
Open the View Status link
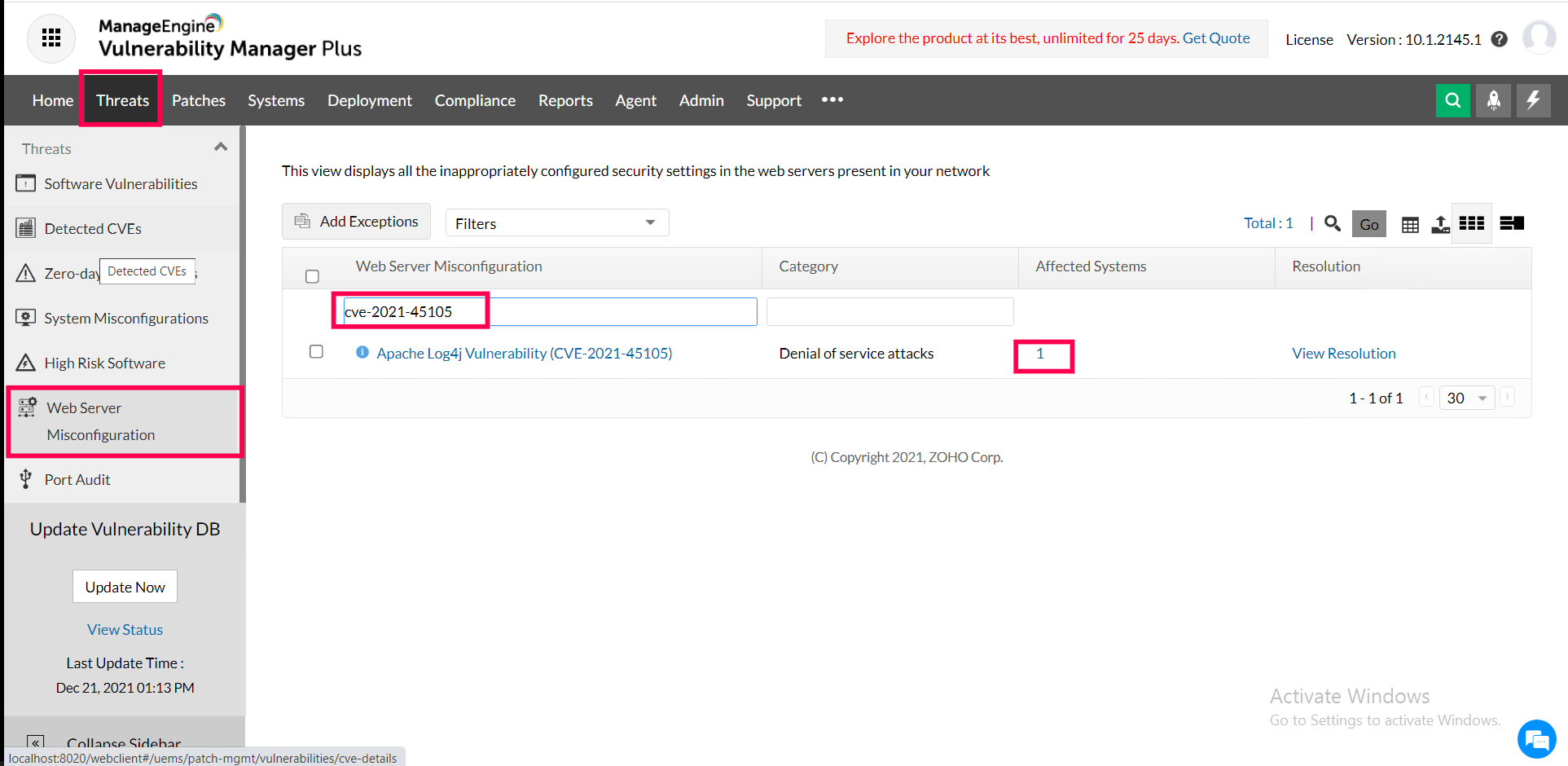pos(125,629)
